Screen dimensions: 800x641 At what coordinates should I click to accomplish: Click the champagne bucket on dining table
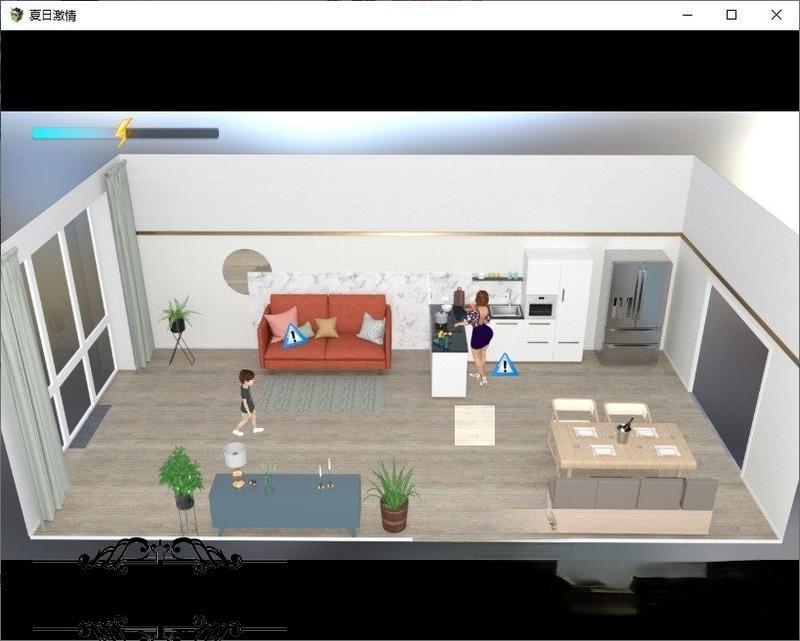[x=623, y=432]
